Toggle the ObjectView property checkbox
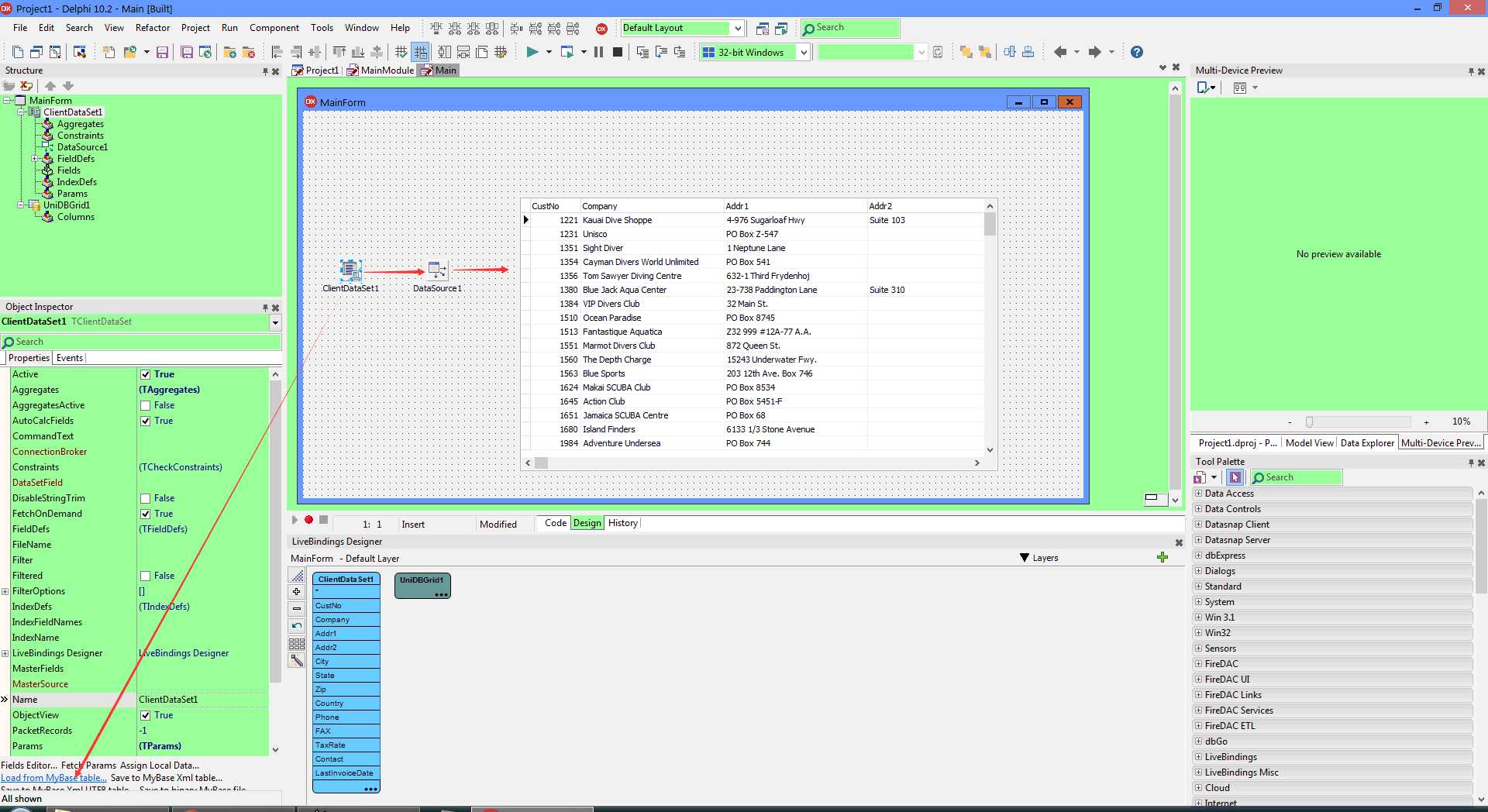The width and height of the screenshot is (1488, 812). (145, 715)
